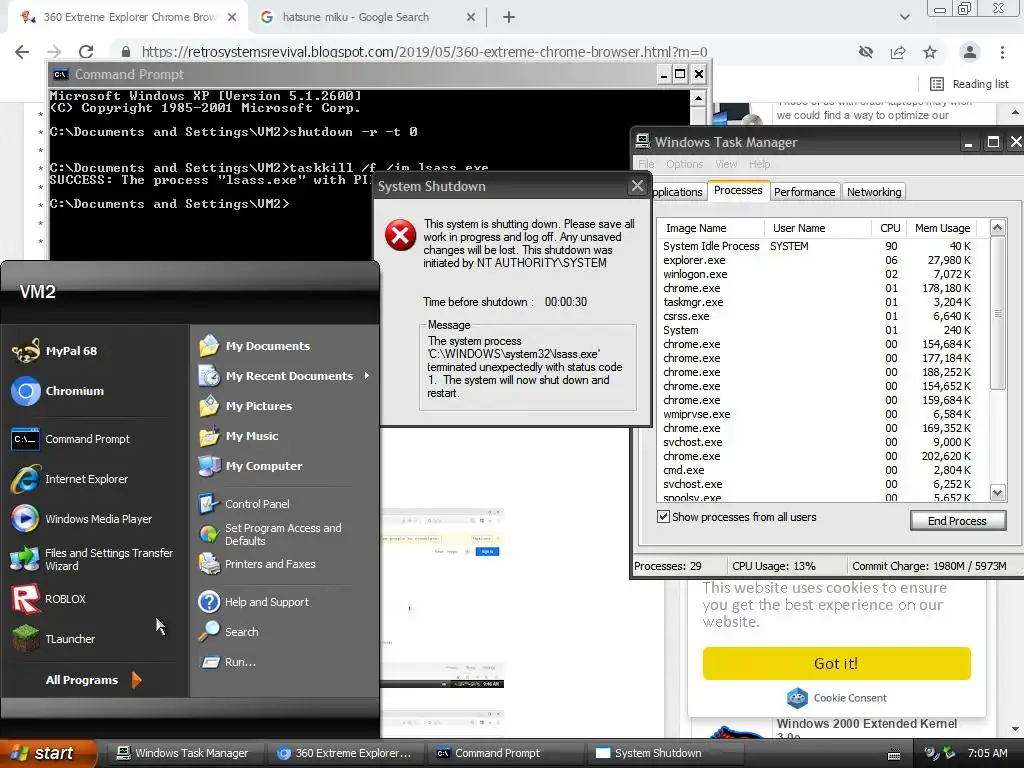Open Task Manager Help menu
This screenshot has width=1024, height=768.
click(759, 165)
